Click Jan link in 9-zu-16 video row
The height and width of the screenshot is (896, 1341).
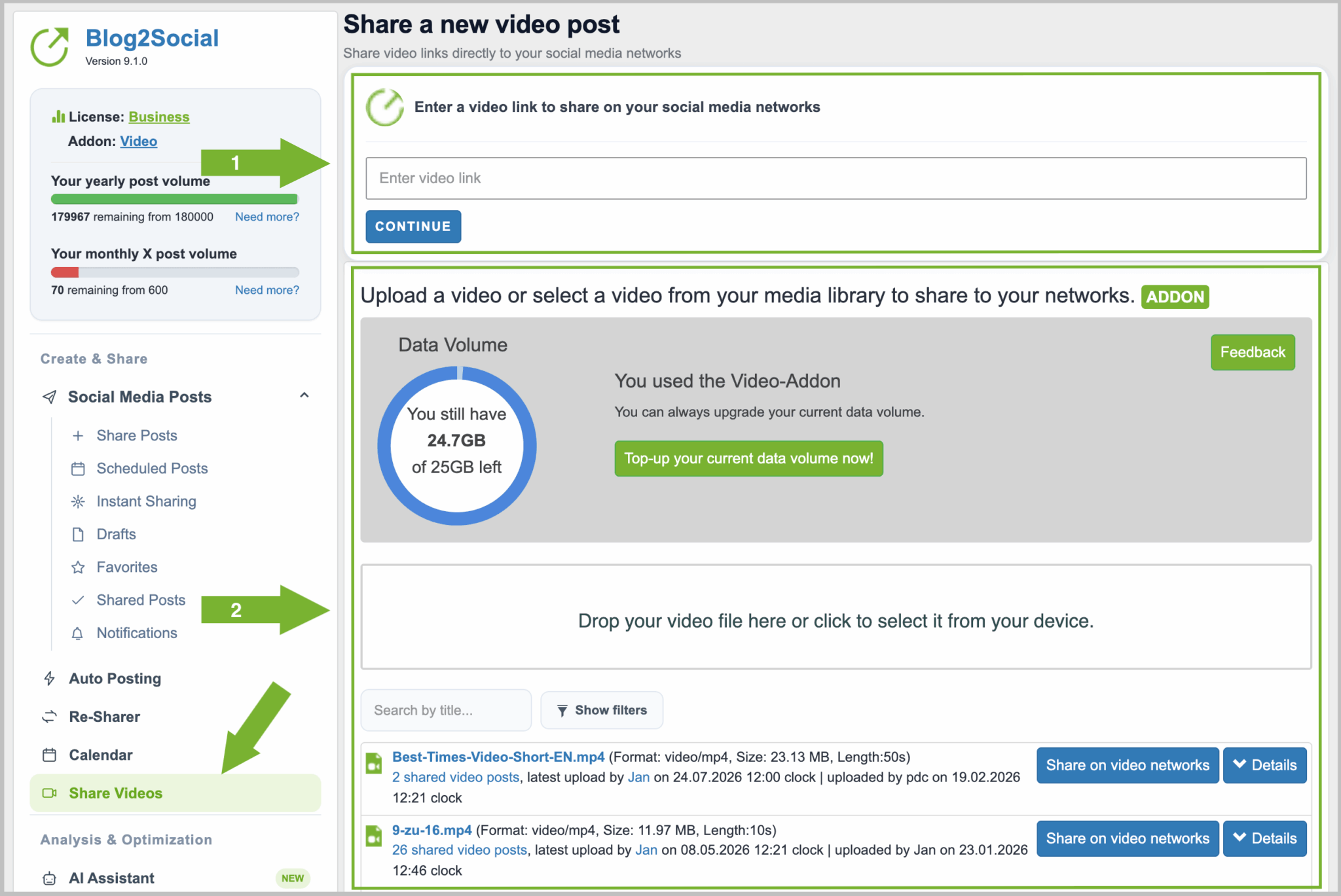pos(646,850)
